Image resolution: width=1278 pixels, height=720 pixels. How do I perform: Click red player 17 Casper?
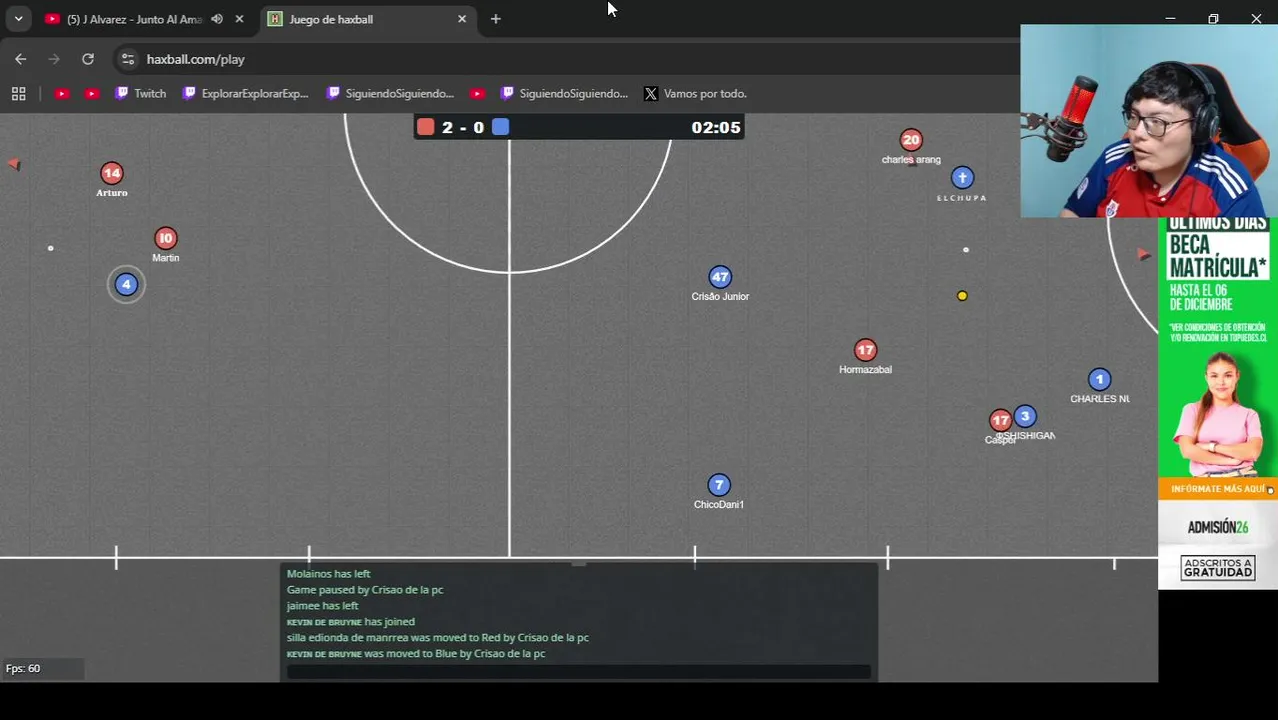pyautogui.click(x=1000, y=421)
